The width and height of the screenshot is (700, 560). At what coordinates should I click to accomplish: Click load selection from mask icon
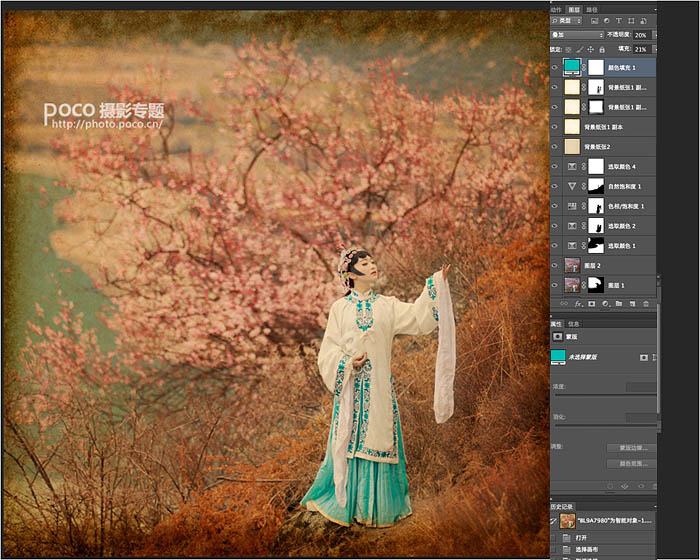(x=610, y=486)
